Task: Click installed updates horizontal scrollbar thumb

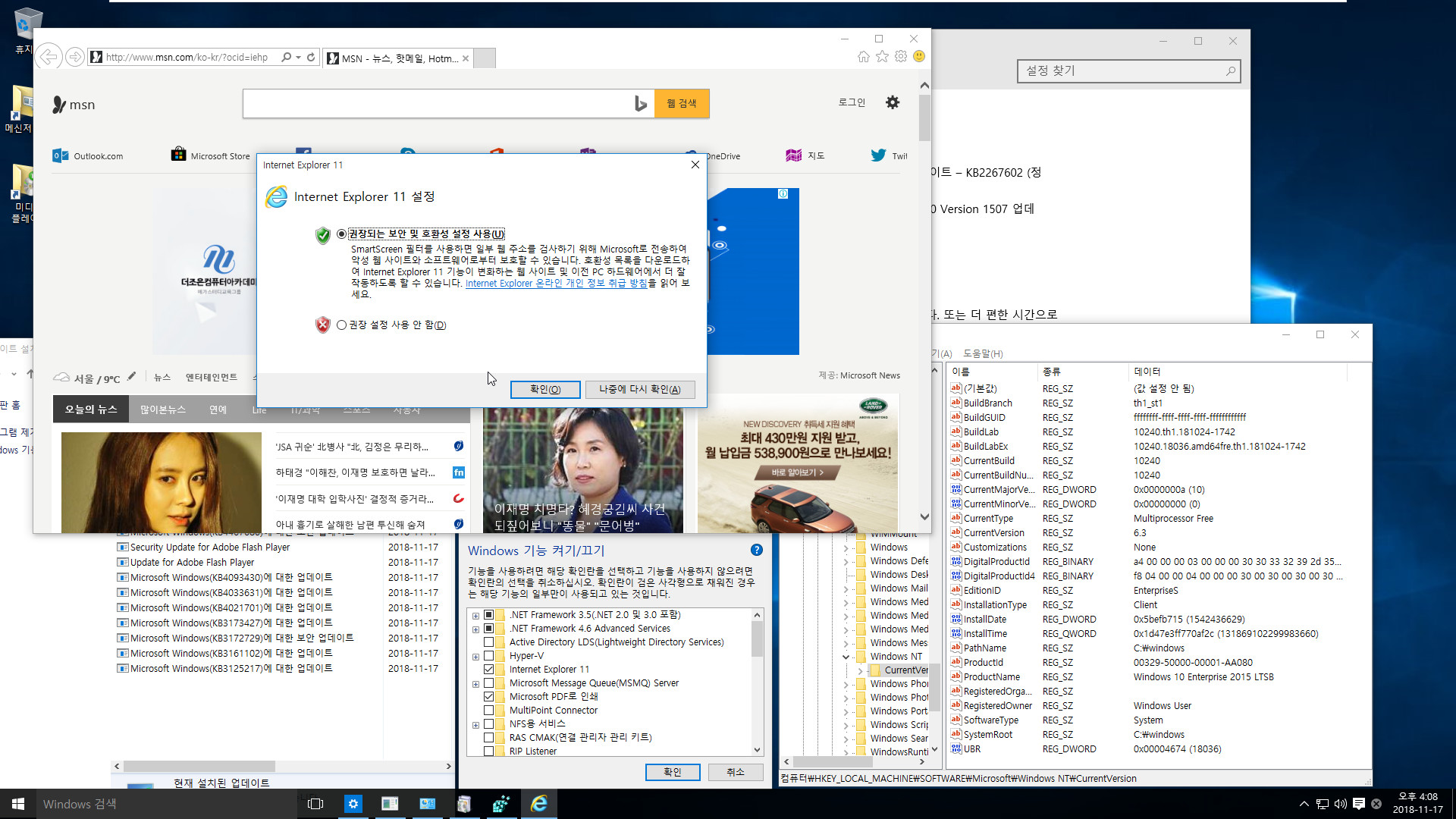Action: point(199,767)
